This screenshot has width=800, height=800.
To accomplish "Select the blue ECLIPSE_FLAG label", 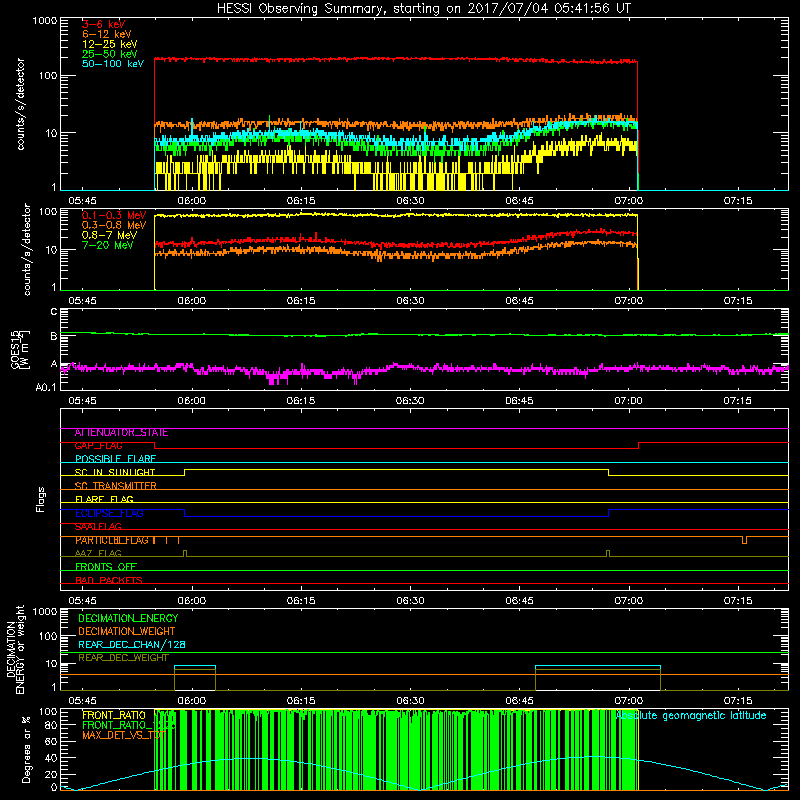I will [x=109, y=513].
